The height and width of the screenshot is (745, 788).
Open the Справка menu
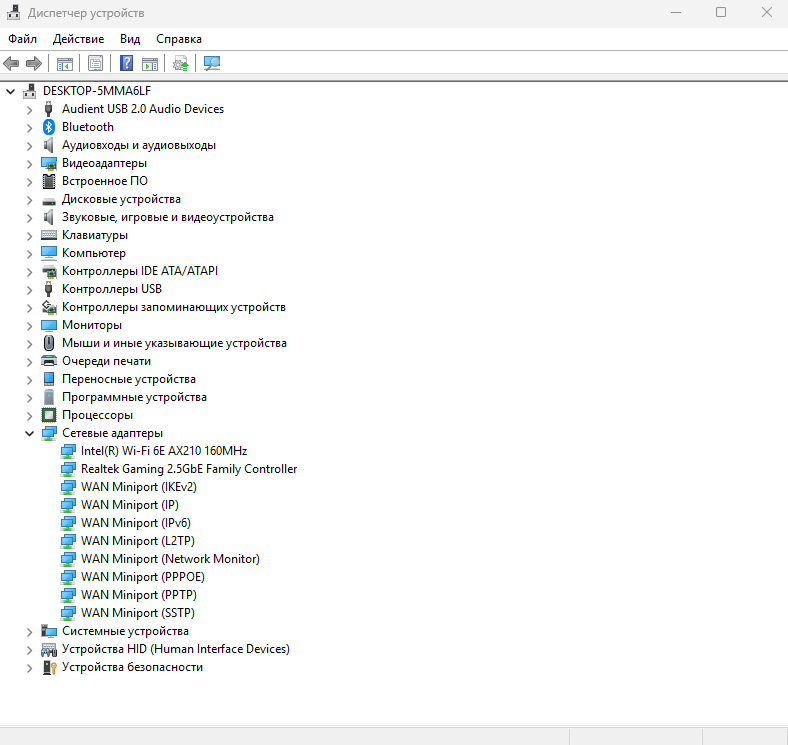click(x=179, y=39)
